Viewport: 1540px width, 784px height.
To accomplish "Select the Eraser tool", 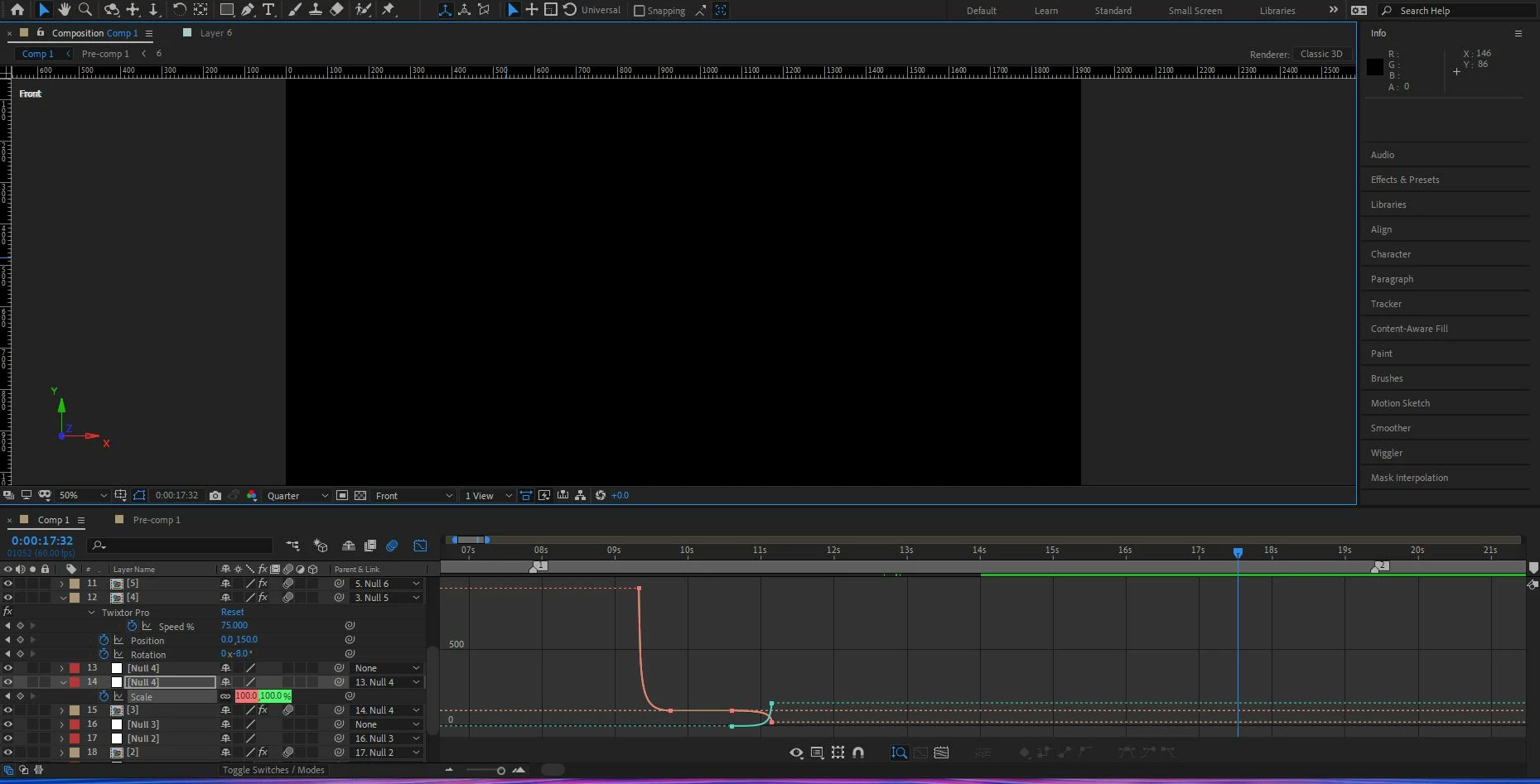I will click(336, 10).
